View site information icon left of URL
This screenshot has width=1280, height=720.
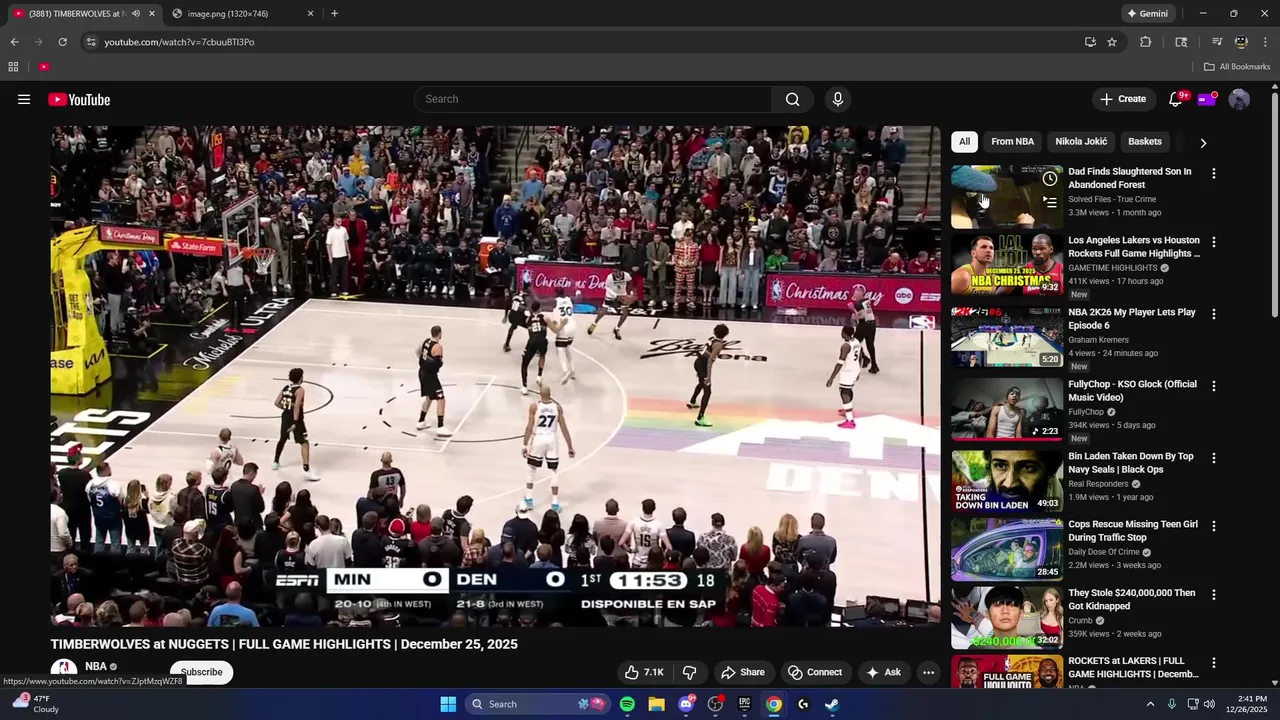pyautogui.click(x=91, y=42)
